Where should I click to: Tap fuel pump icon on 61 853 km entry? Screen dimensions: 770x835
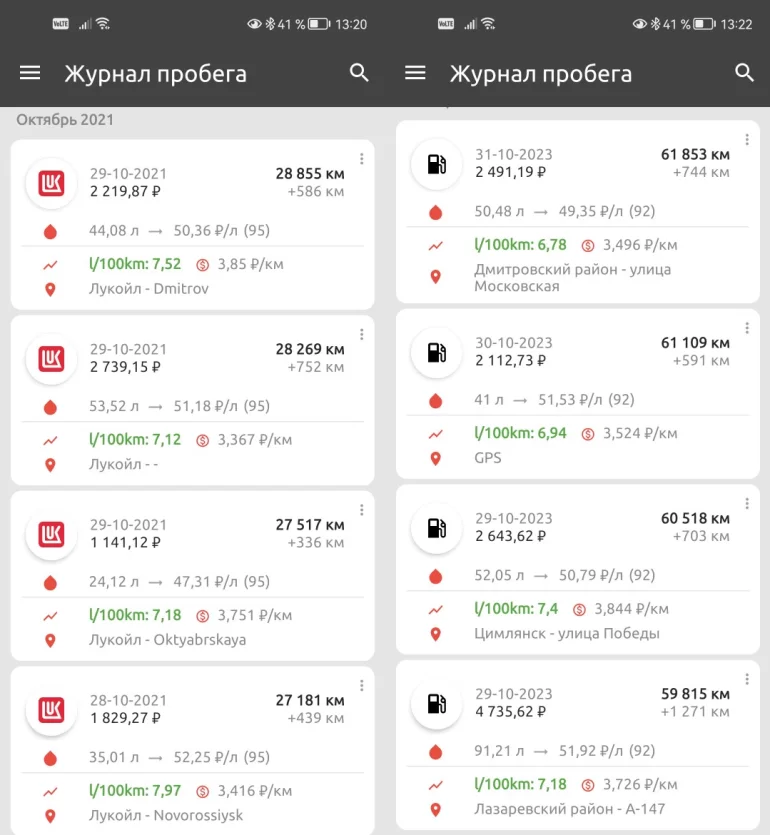tap(436, 164)
